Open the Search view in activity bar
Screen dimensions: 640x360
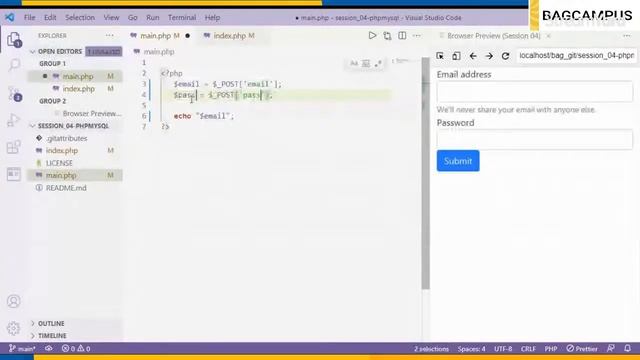click(x=14, y=65)
